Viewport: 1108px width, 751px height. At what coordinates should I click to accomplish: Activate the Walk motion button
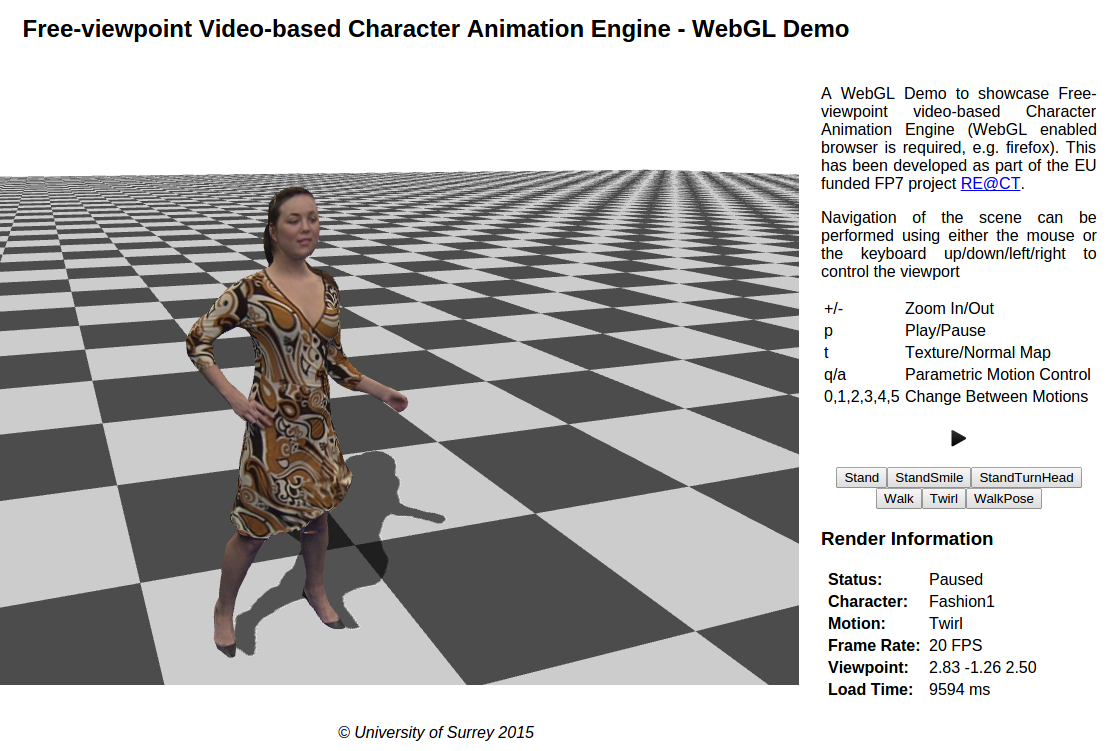tap(899, 499)
